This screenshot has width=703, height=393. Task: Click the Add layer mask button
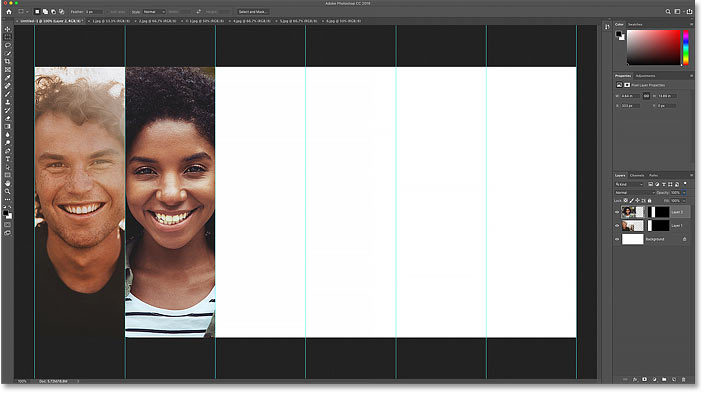(644, 380)
